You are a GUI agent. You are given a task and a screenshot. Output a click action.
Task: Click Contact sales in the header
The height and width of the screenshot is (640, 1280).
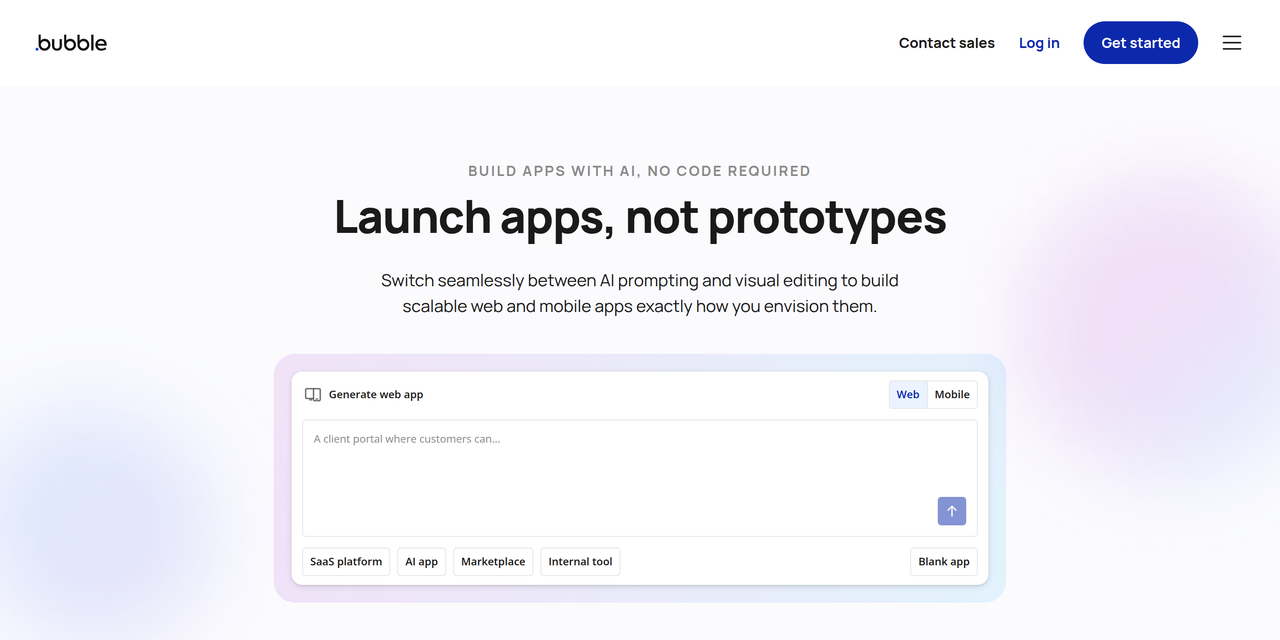click(x=947, y=43)
